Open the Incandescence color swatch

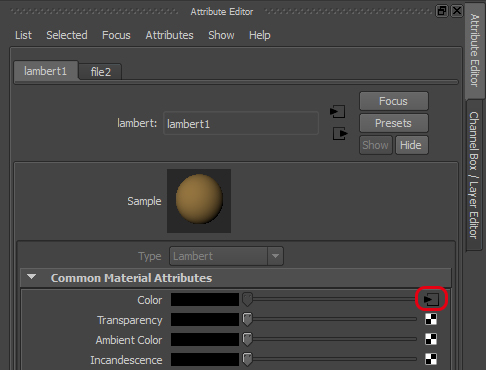[205, 359]
